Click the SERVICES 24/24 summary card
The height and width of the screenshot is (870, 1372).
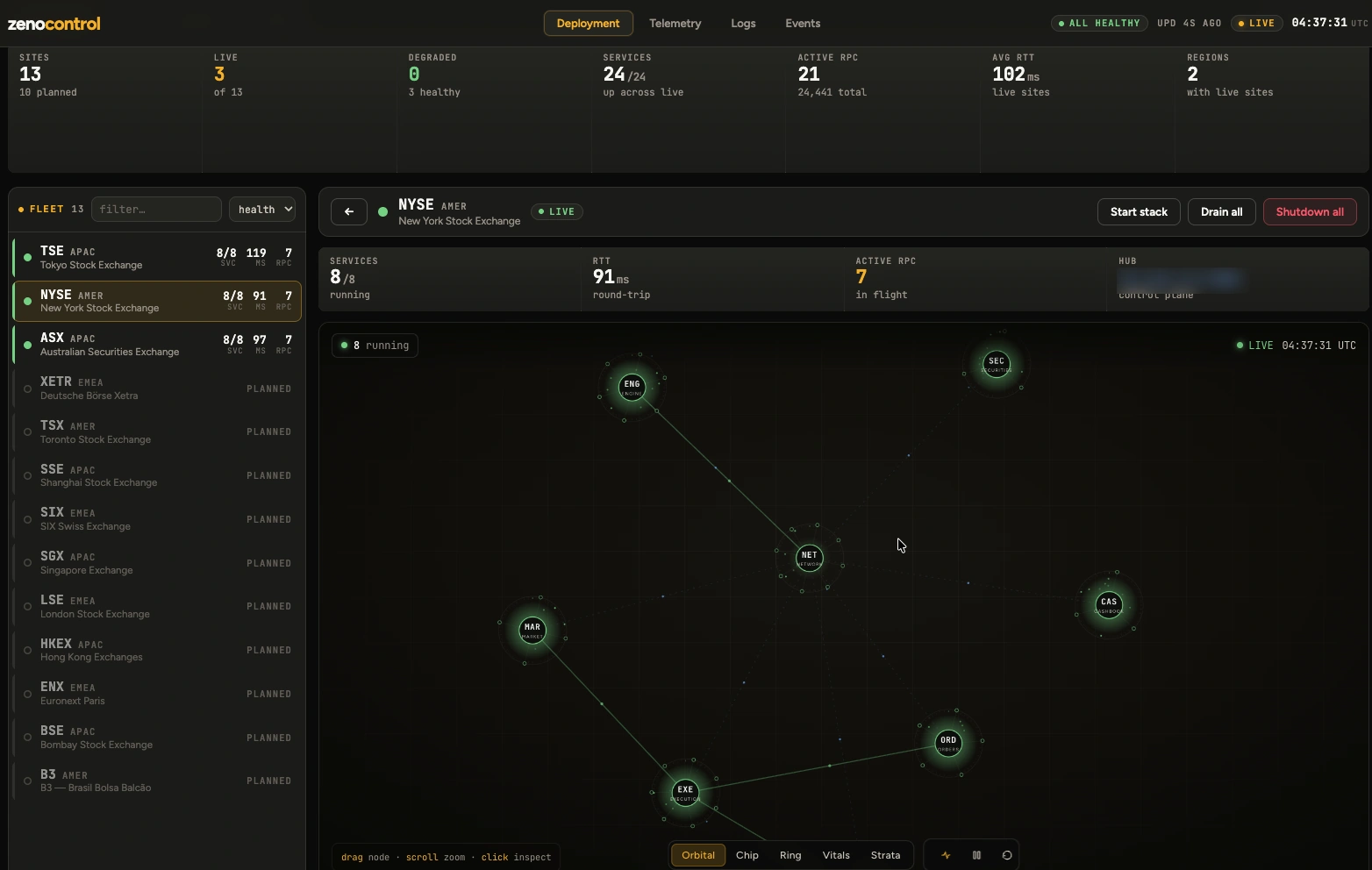(x=690, y=110)
